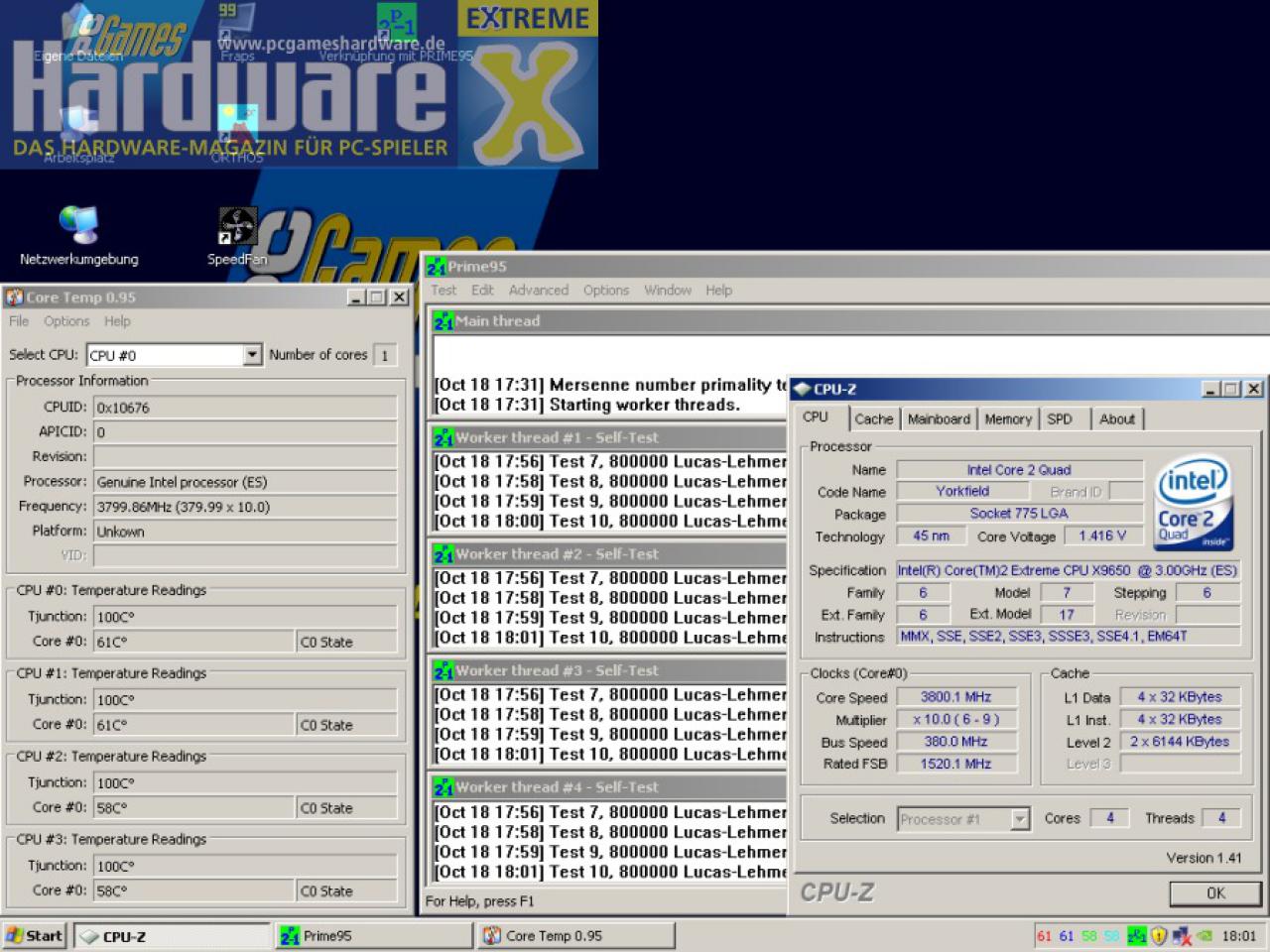
Task: Click the Worker thread #2 window icon
Action: click(x=444, y=554)
